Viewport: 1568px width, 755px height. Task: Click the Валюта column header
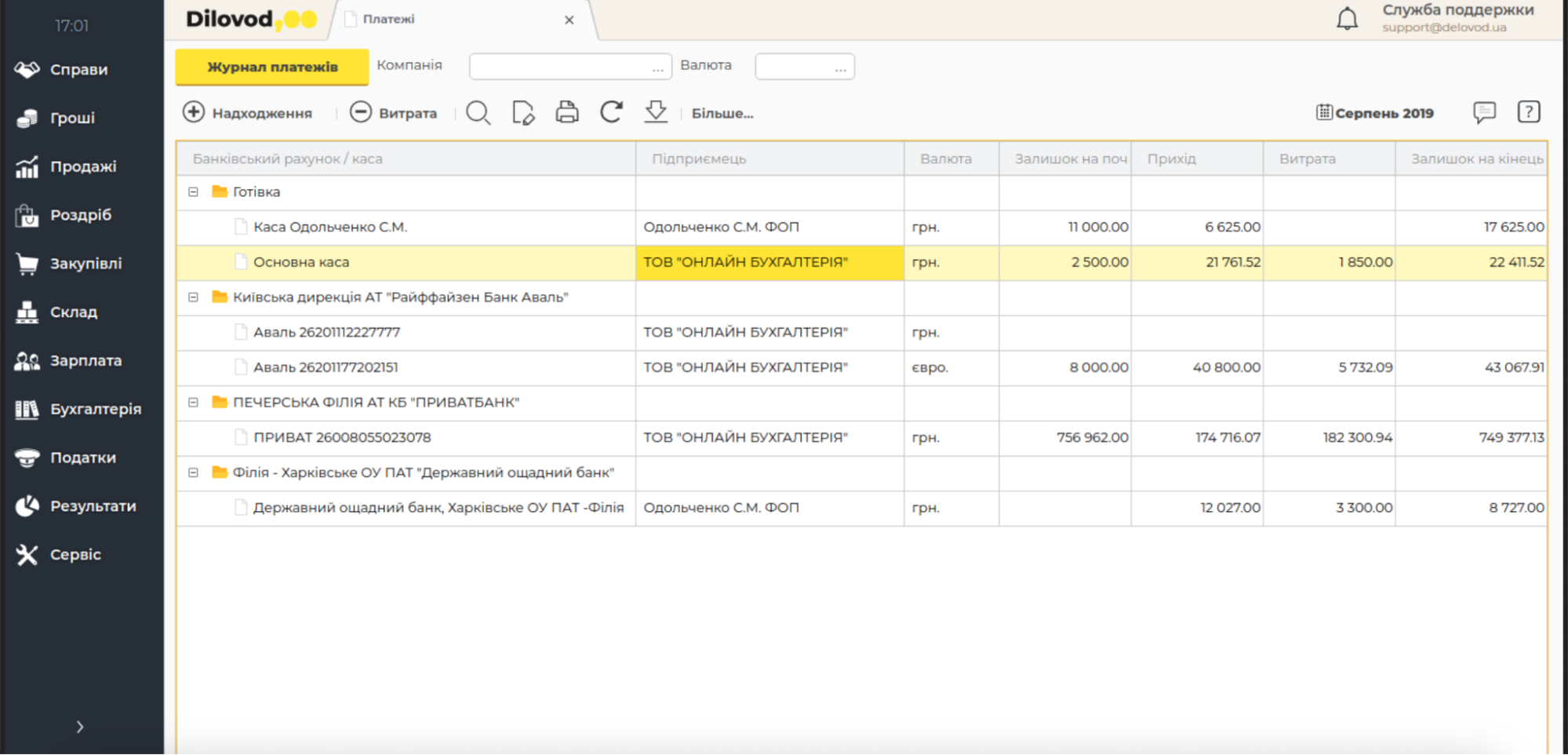coord(951,159)
